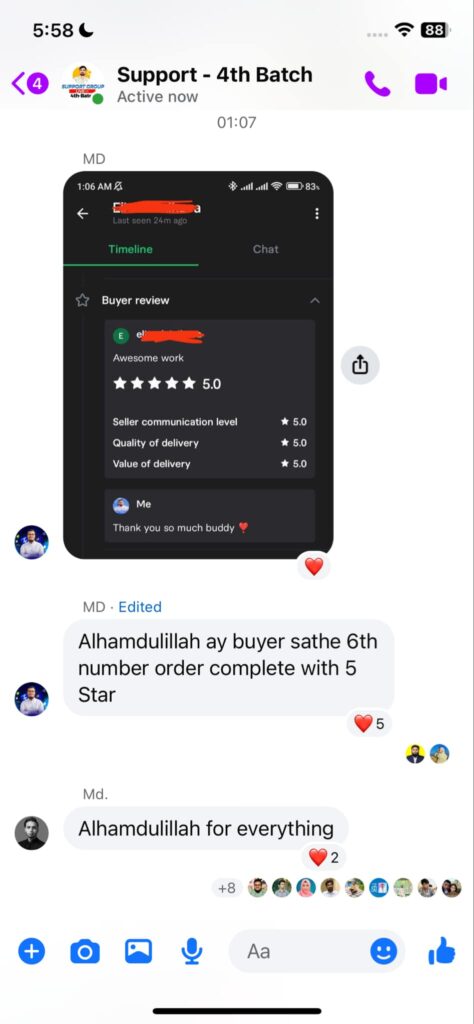Screen dimensions: 474x1024
Task: Open the emoji picker in message field
Action: click(383, 952)
